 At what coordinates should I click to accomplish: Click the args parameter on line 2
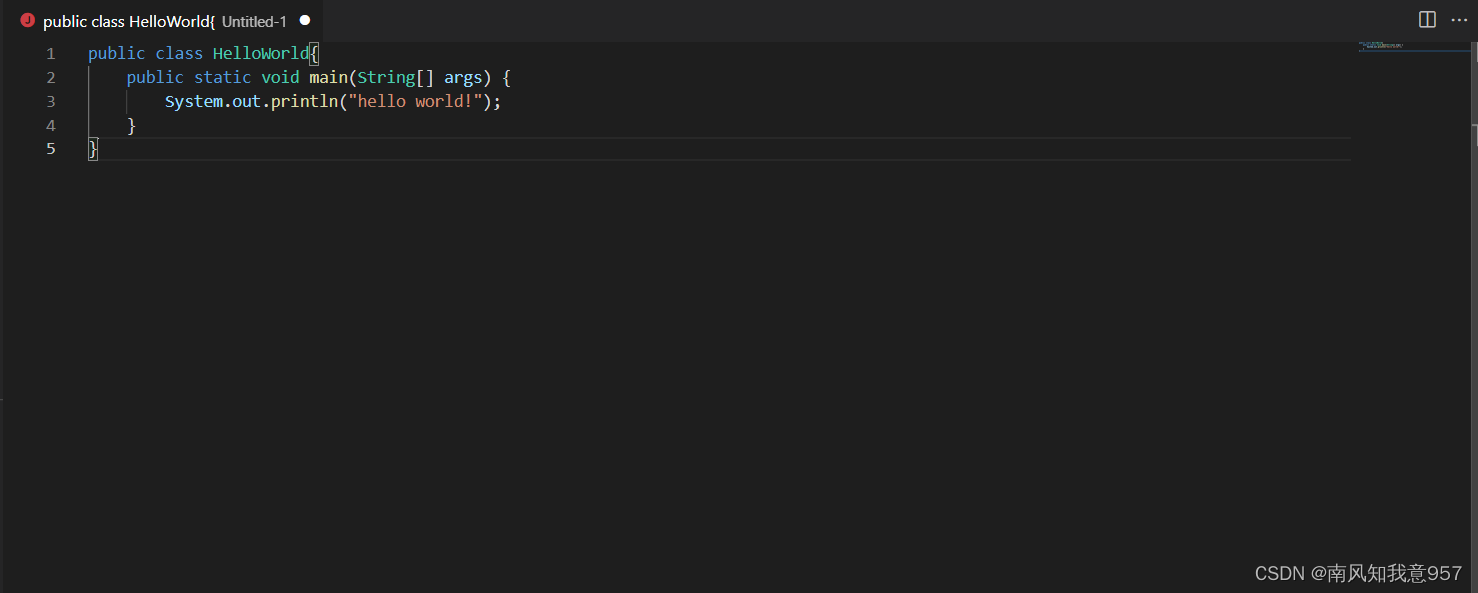[x=463, y=77]
